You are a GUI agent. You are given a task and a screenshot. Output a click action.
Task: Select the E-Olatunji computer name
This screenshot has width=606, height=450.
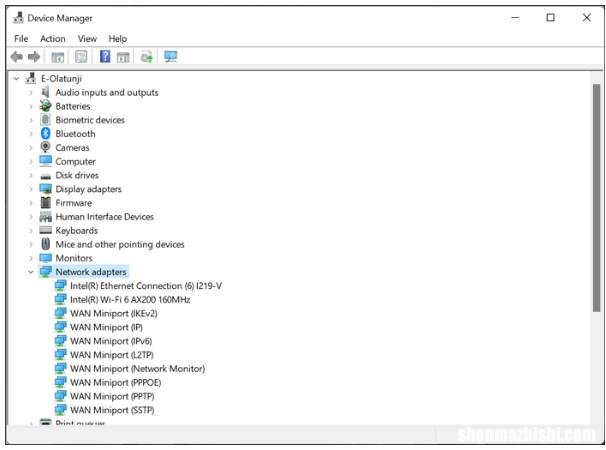(x=61, y=78)
